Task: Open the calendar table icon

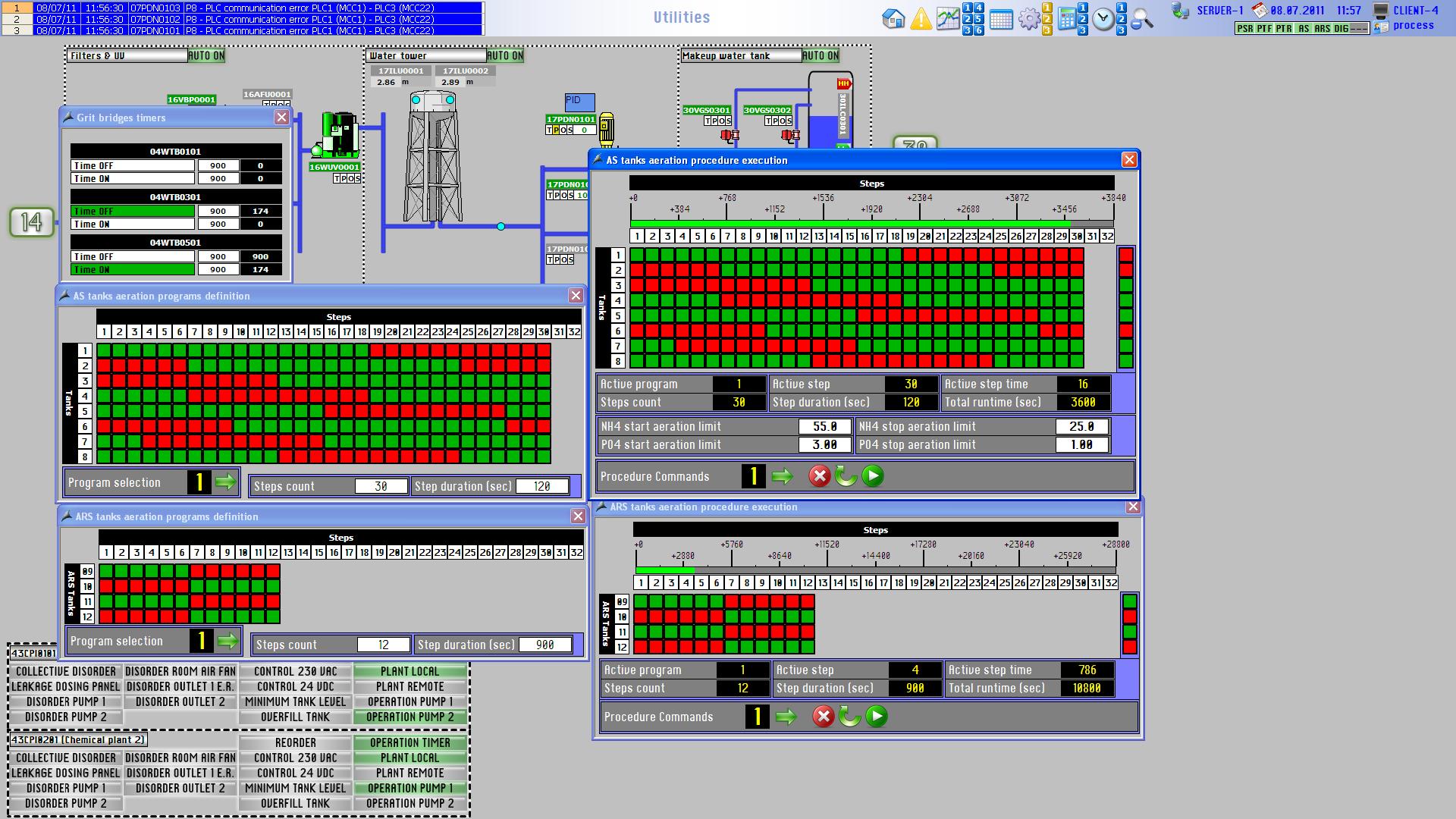Action: pos(1001,20)
